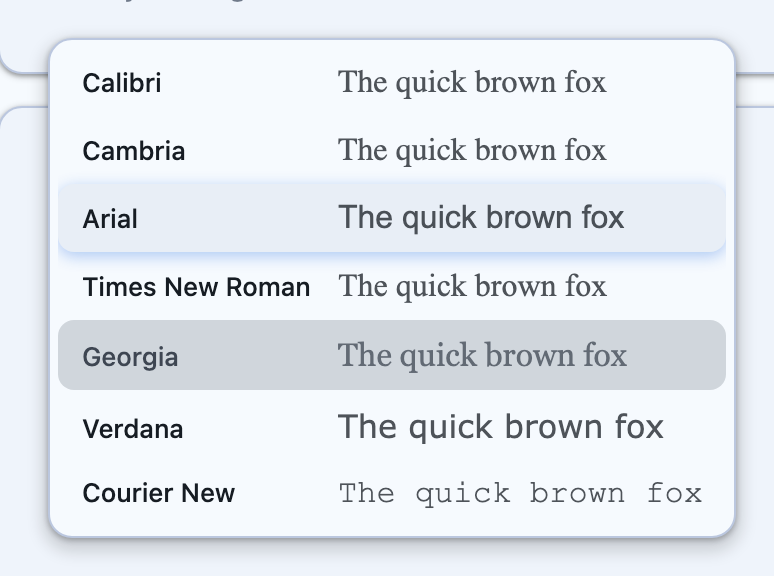The image size is (774, 576).
Task: Choose Cambria from the font list
Action: point(392,151)
